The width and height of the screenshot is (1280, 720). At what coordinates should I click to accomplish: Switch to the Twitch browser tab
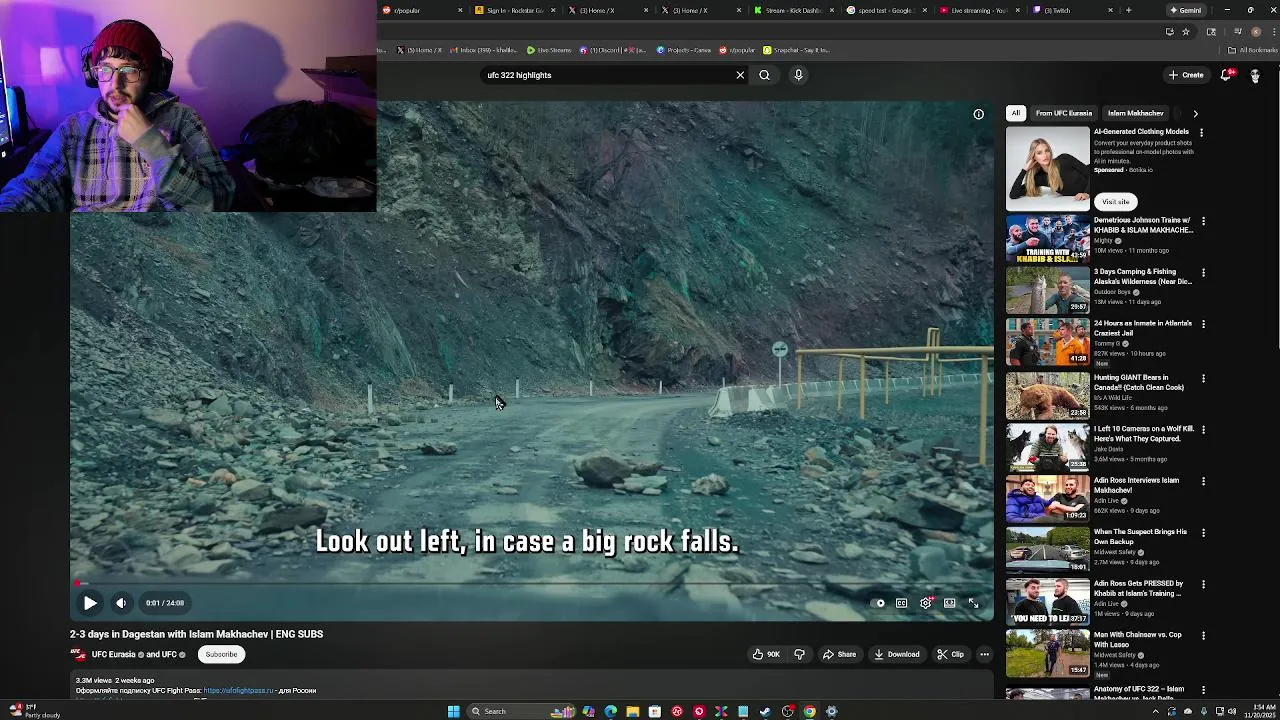pyautogui.click(x=1070, y=10)
